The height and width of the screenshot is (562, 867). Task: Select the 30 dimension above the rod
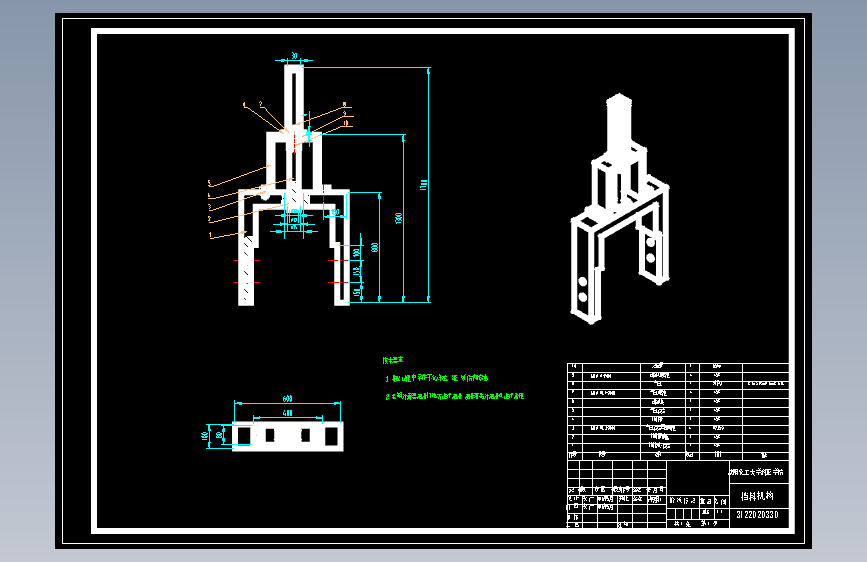294,56
